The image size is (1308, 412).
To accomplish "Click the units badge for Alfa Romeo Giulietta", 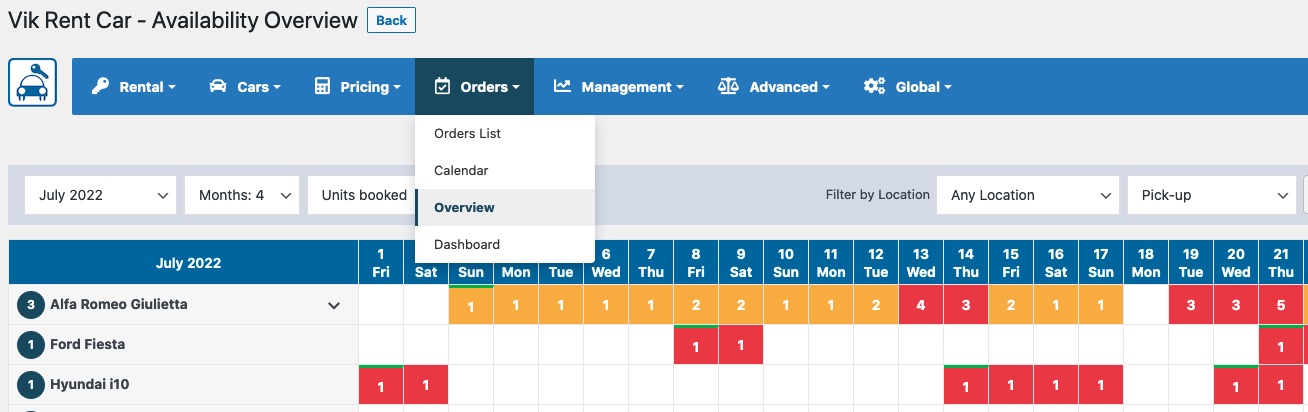I will pos(31,305).
